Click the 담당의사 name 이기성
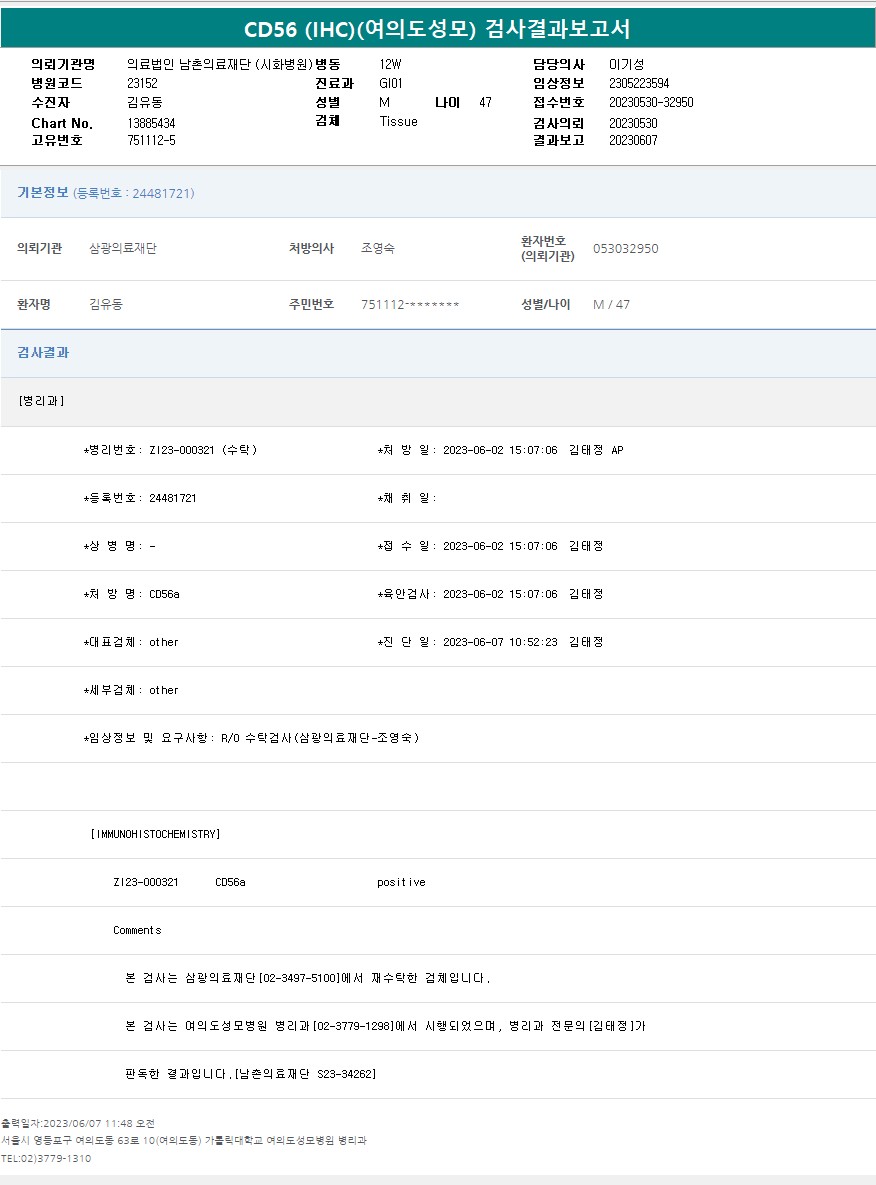 click(x=626, y=64)
